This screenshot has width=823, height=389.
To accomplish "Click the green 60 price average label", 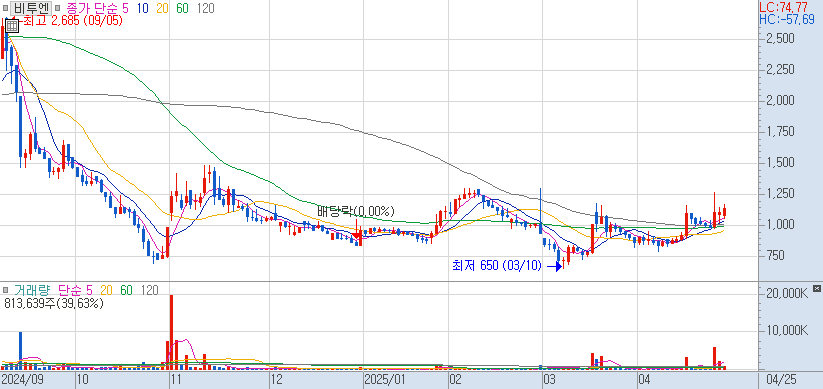I will (x=183, y=8).
